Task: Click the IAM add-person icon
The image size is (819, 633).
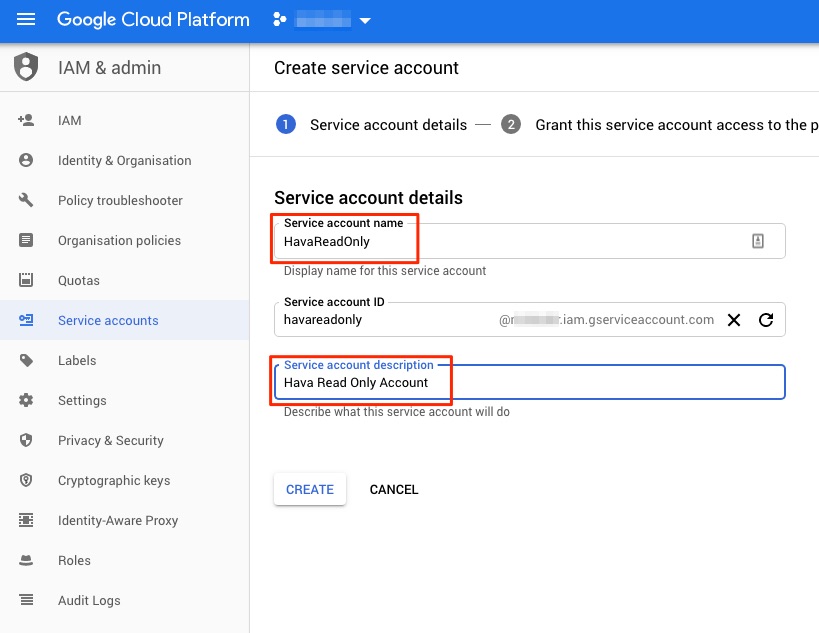Action: tap(26, 120)
